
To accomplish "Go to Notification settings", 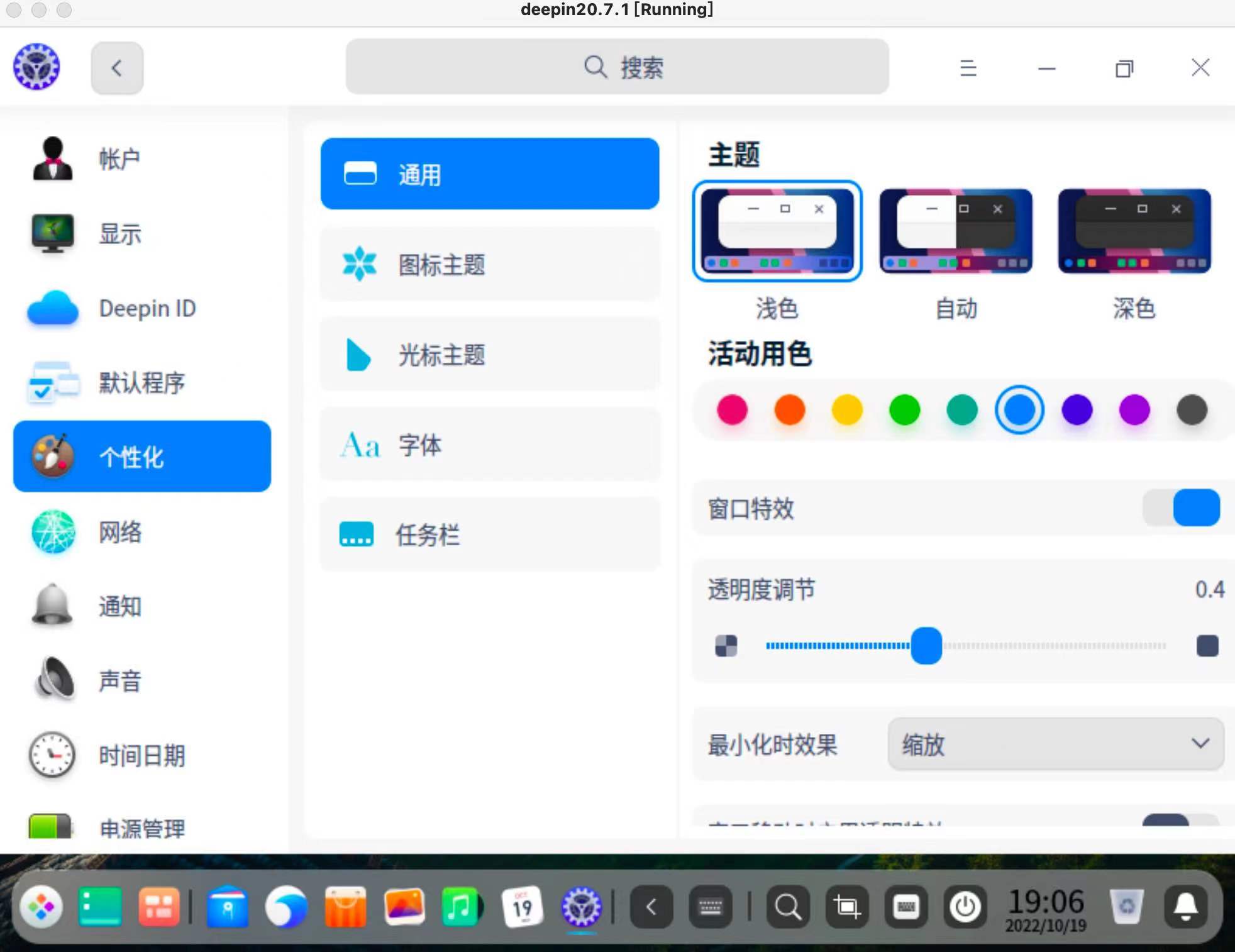I will (x=119, y=606).
